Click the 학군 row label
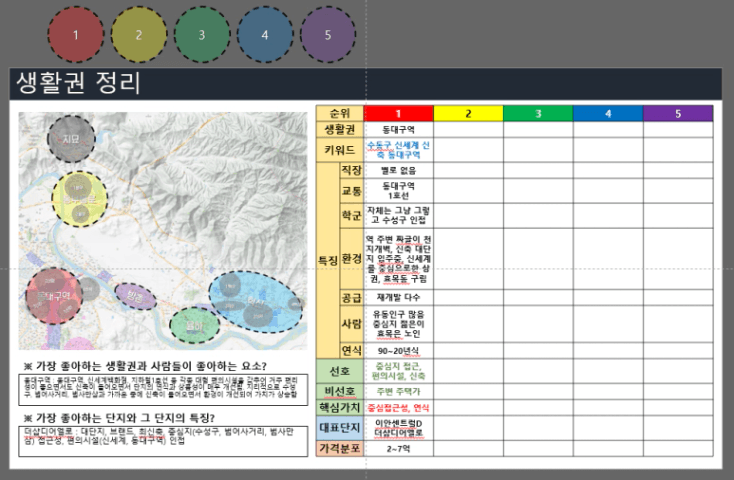Viewport: 734px width, 480px height. (x=352, y=216)
